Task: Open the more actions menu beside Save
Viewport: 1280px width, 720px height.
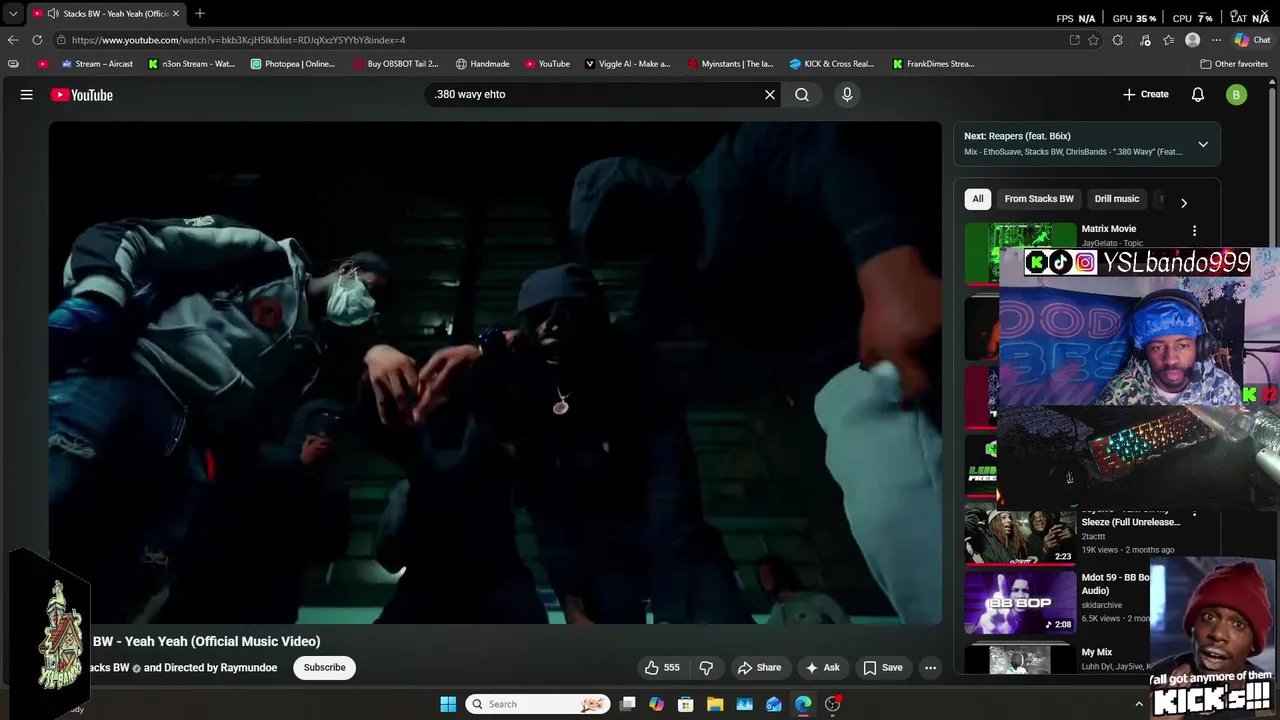Action: pyautogui.click(x=930, y=668)
